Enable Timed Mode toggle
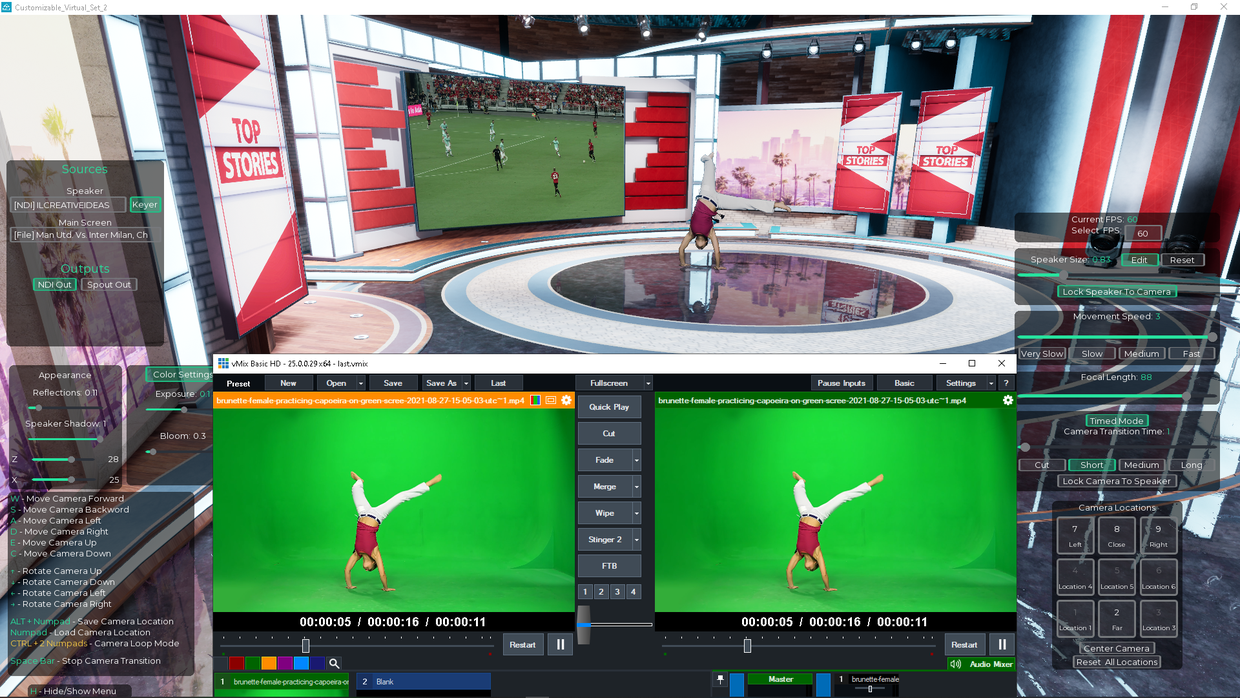 (x=1116, y=421)
